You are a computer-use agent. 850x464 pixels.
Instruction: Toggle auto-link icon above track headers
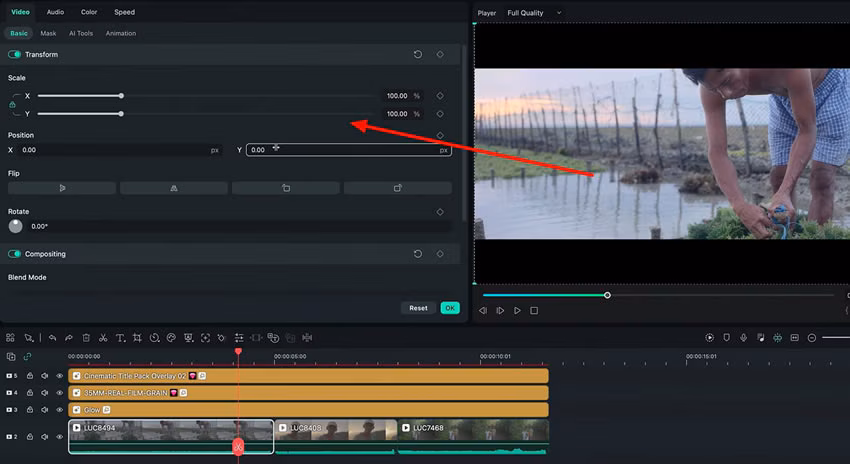(x=27, y=356)
